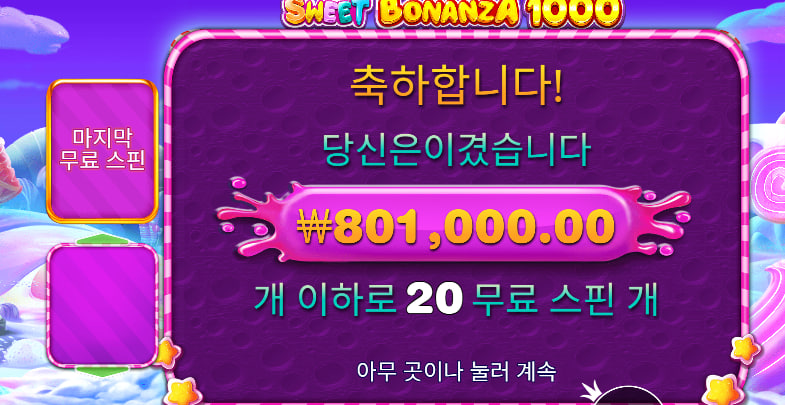Click the green down arrow below empty panel

103,370
